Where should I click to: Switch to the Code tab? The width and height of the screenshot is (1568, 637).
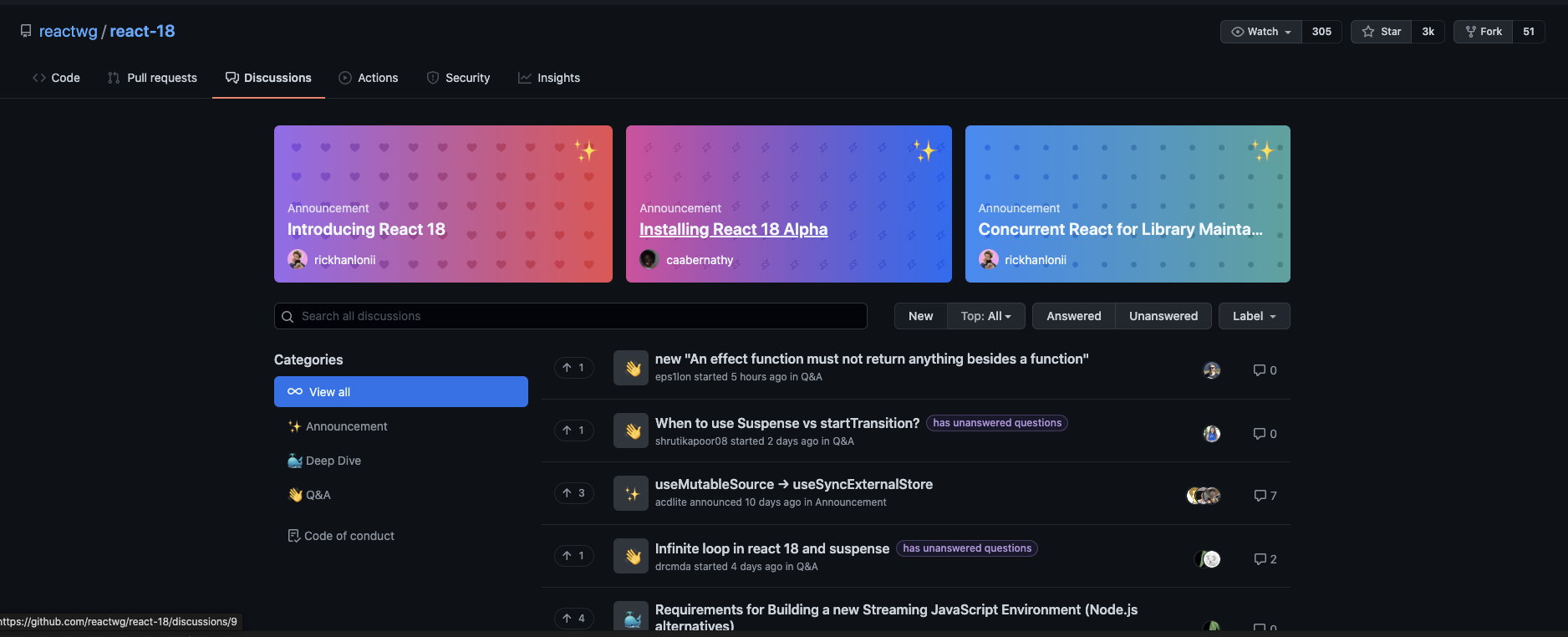click(x=56, y=78)
